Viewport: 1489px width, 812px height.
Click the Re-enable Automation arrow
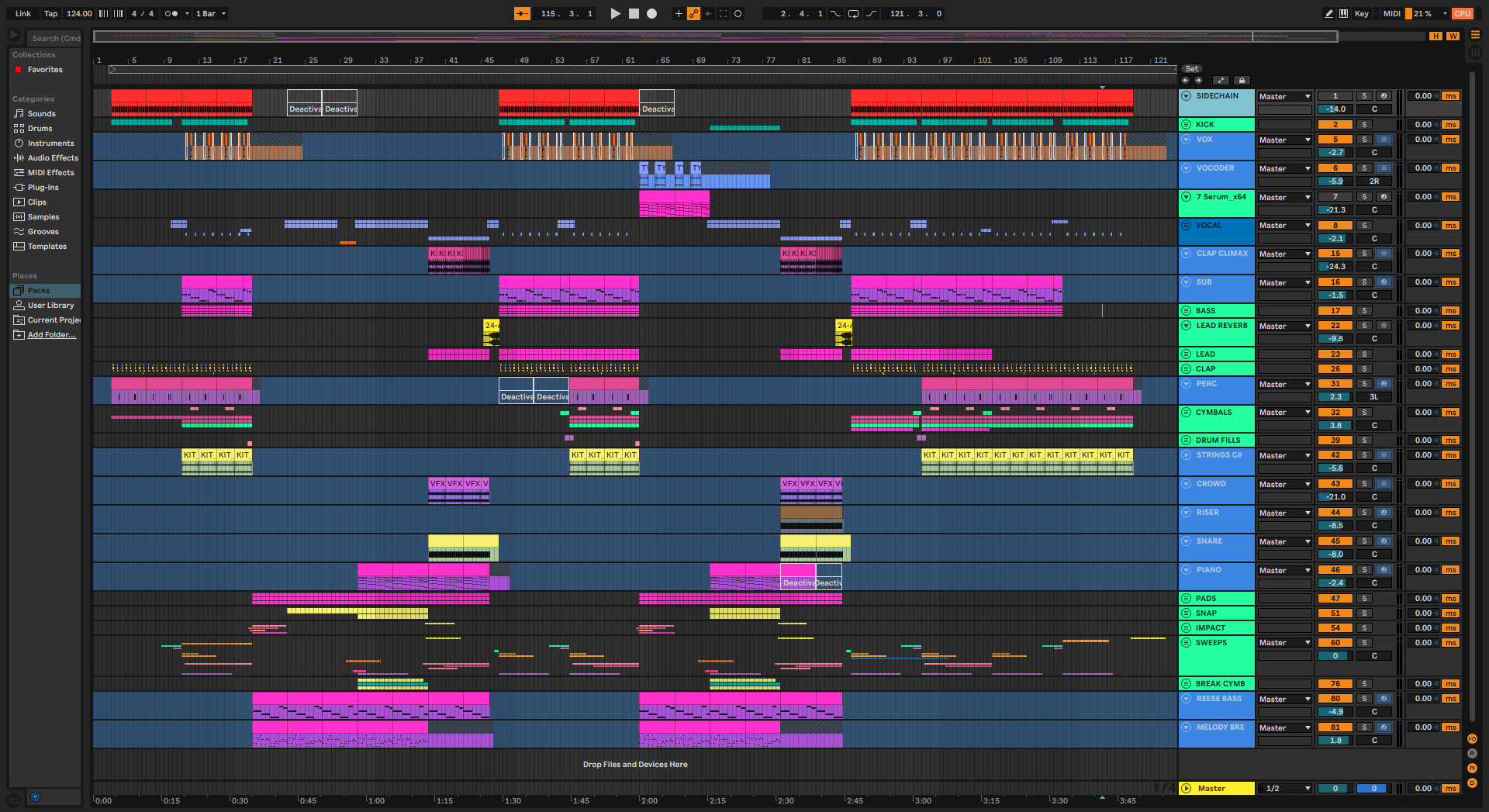708,13
